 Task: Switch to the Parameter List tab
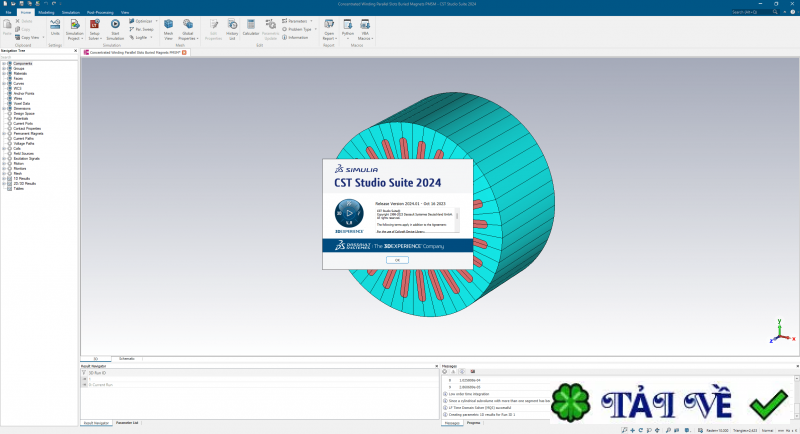127,423
